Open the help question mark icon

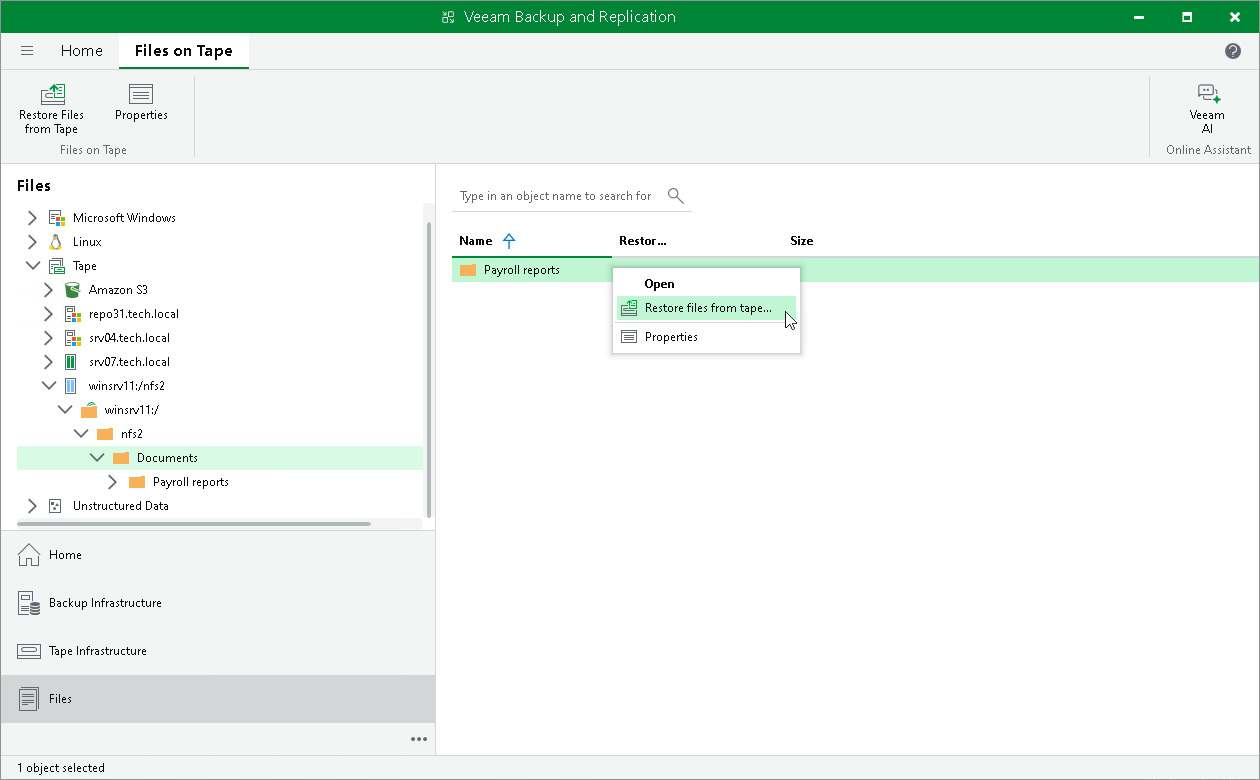pos(1233,51)
